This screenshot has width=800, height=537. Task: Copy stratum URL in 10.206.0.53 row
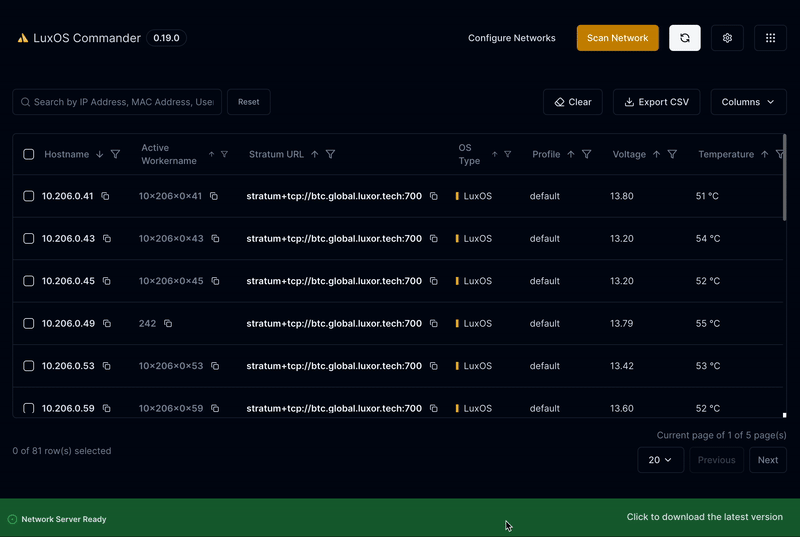coord(434,366)
